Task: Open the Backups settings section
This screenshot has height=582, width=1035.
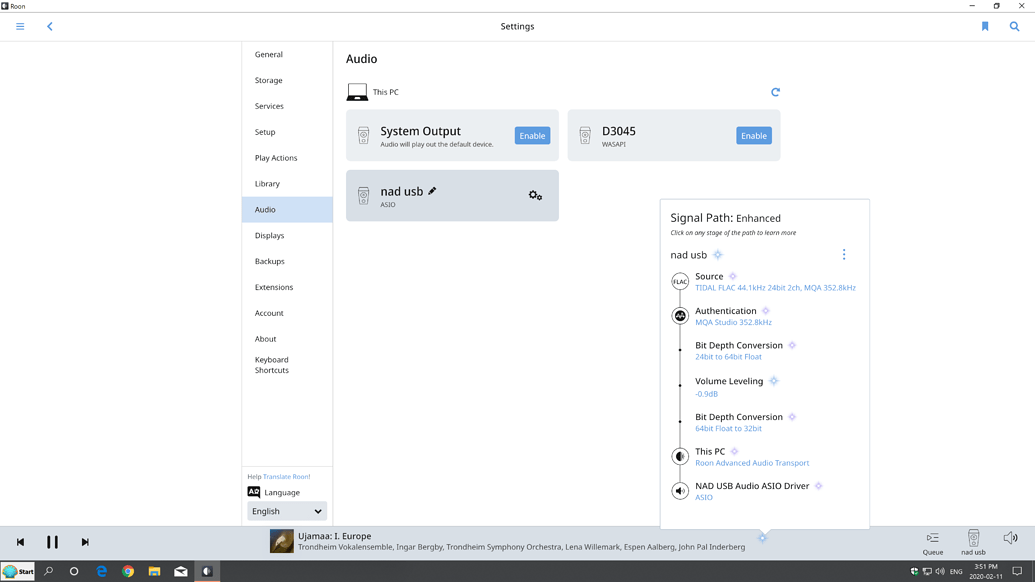Action: [268, 261]
